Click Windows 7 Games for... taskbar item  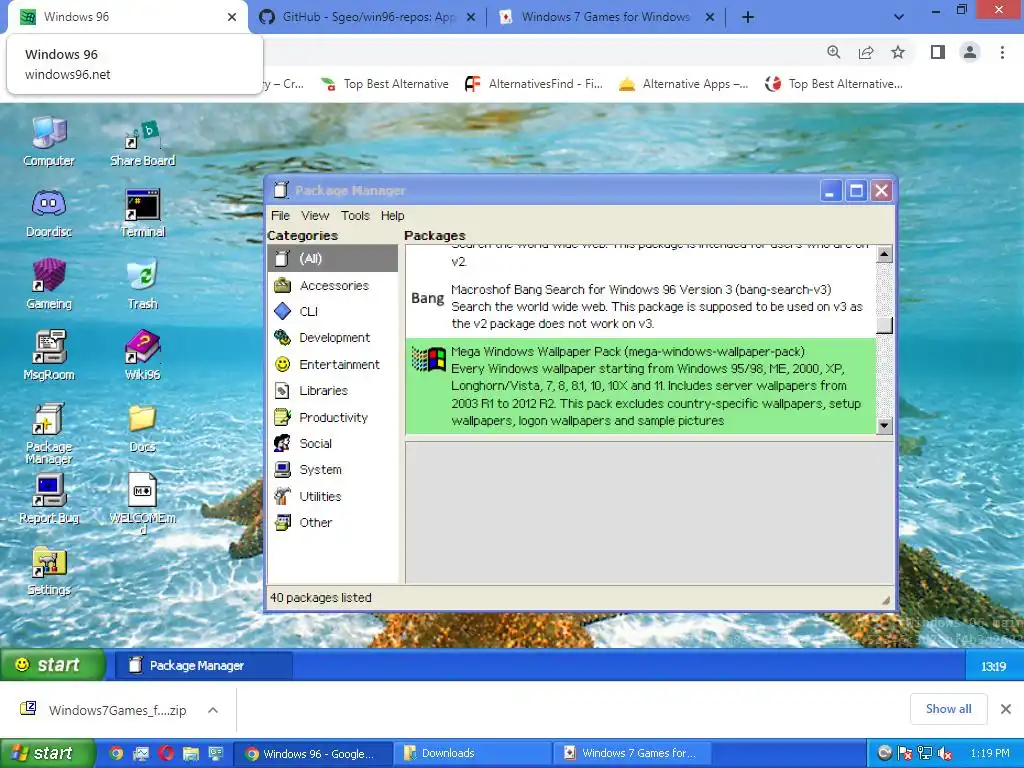[x=632, y=753]
